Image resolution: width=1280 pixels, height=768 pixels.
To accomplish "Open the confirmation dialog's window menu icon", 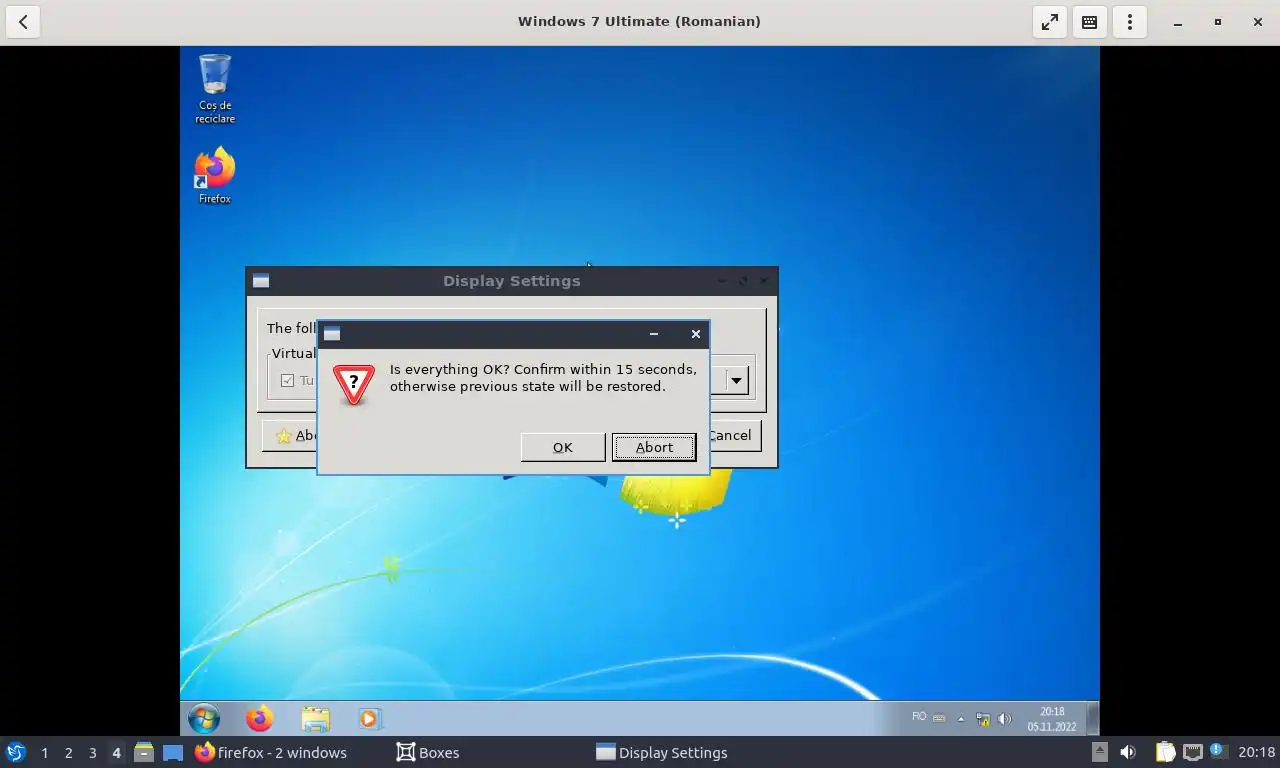I will click(332, 334).
